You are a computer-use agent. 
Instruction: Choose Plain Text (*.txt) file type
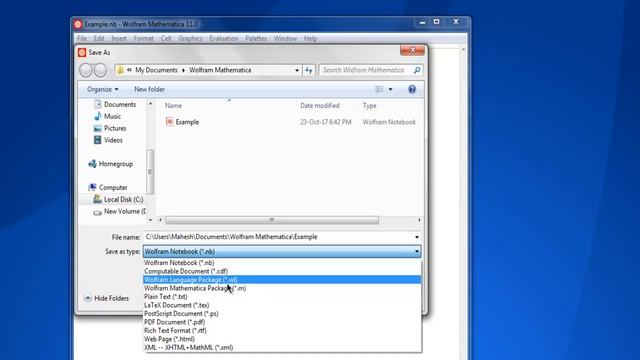(x=282, y=297)
